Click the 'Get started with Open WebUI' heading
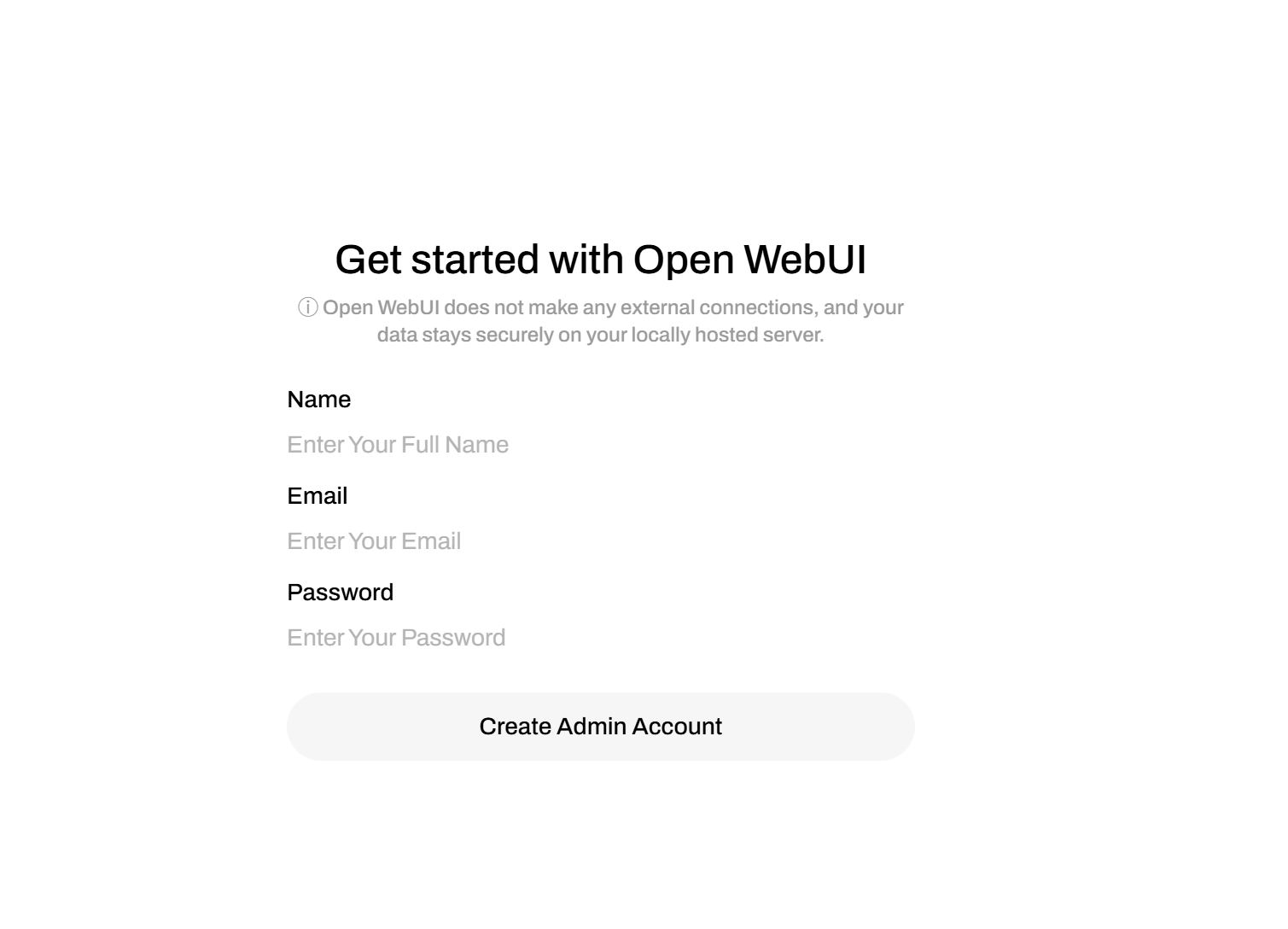The image size is (1288, 929). tap(601, 260)
